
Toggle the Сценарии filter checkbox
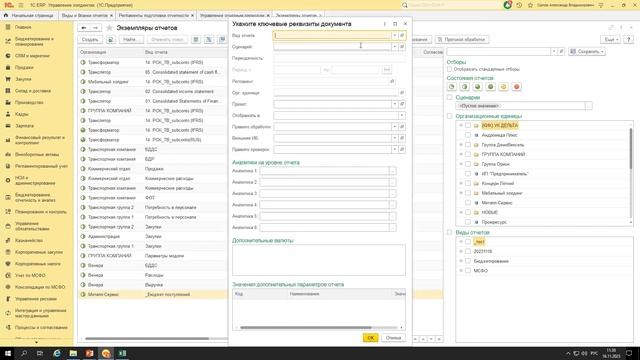(449, 98)
